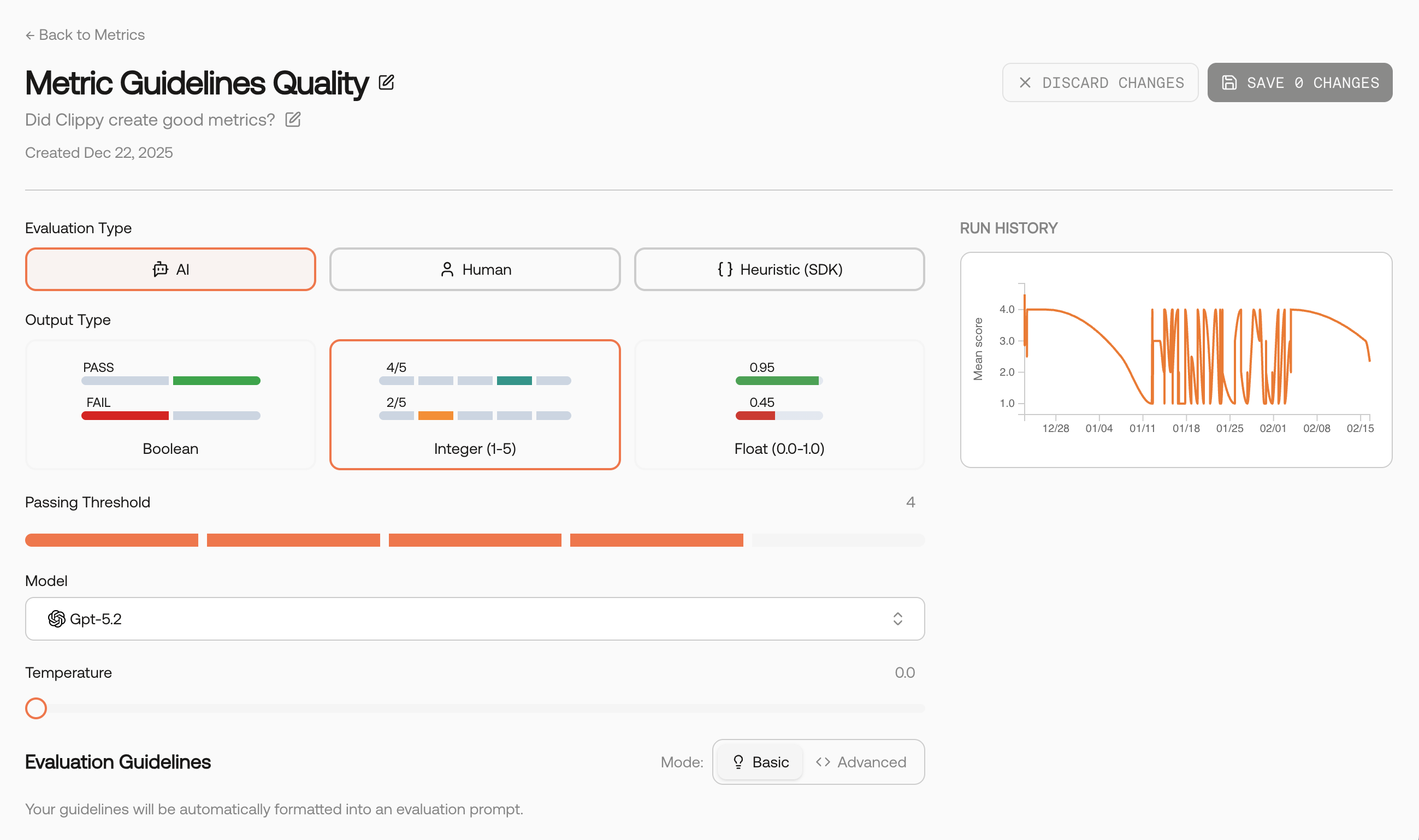This screenshot has width=1419, height=840.
Task: Click the edit pencil icon beside the title
Action: click(x=386, y=82)
